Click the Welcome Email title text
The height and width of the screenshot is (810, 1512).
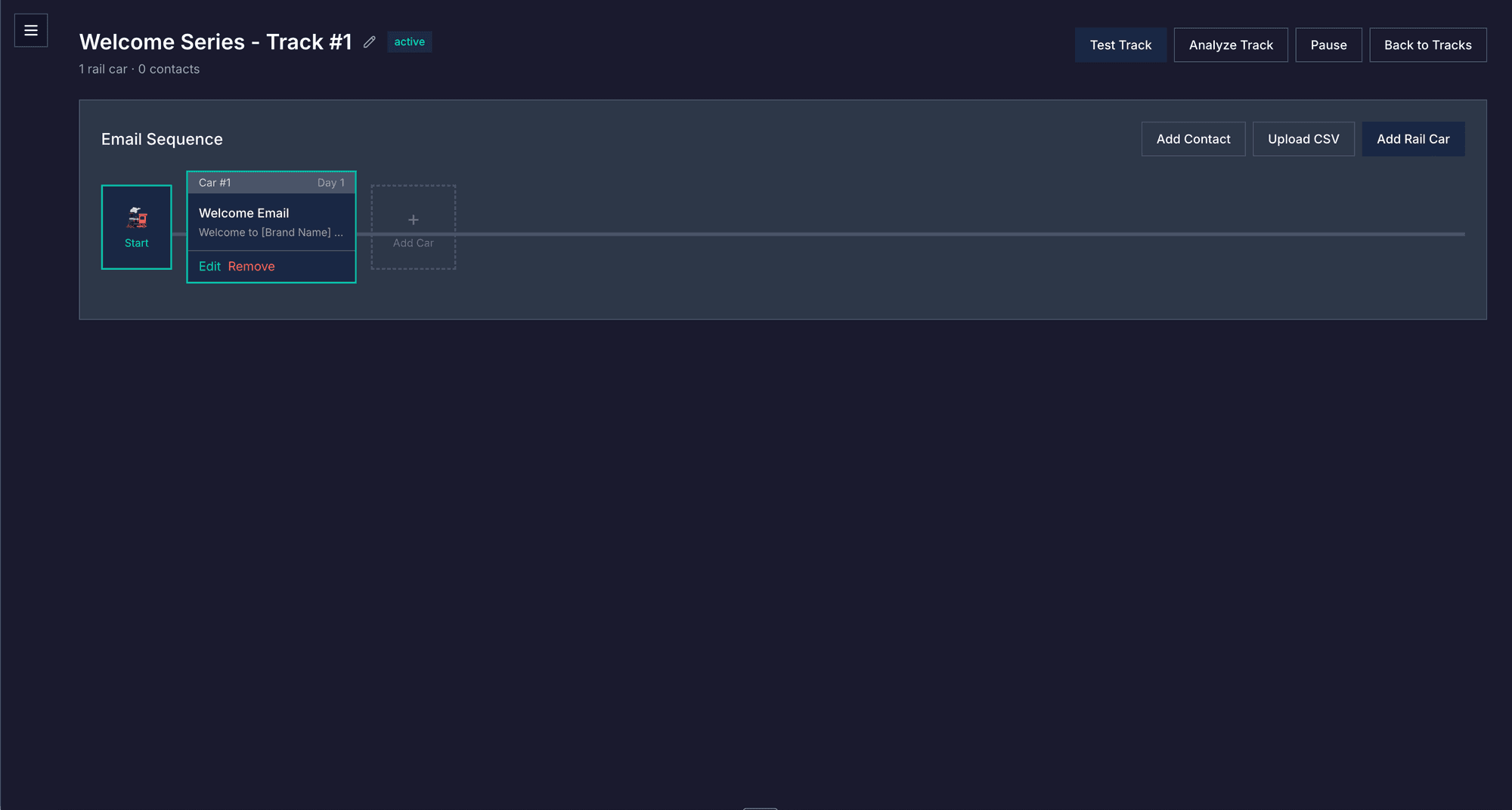(x=243, y=213)
